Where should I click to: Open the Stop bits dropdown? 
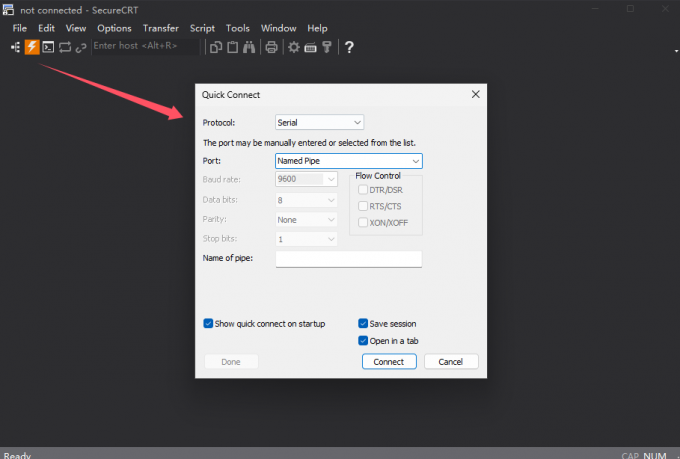(x=306, y=239)
